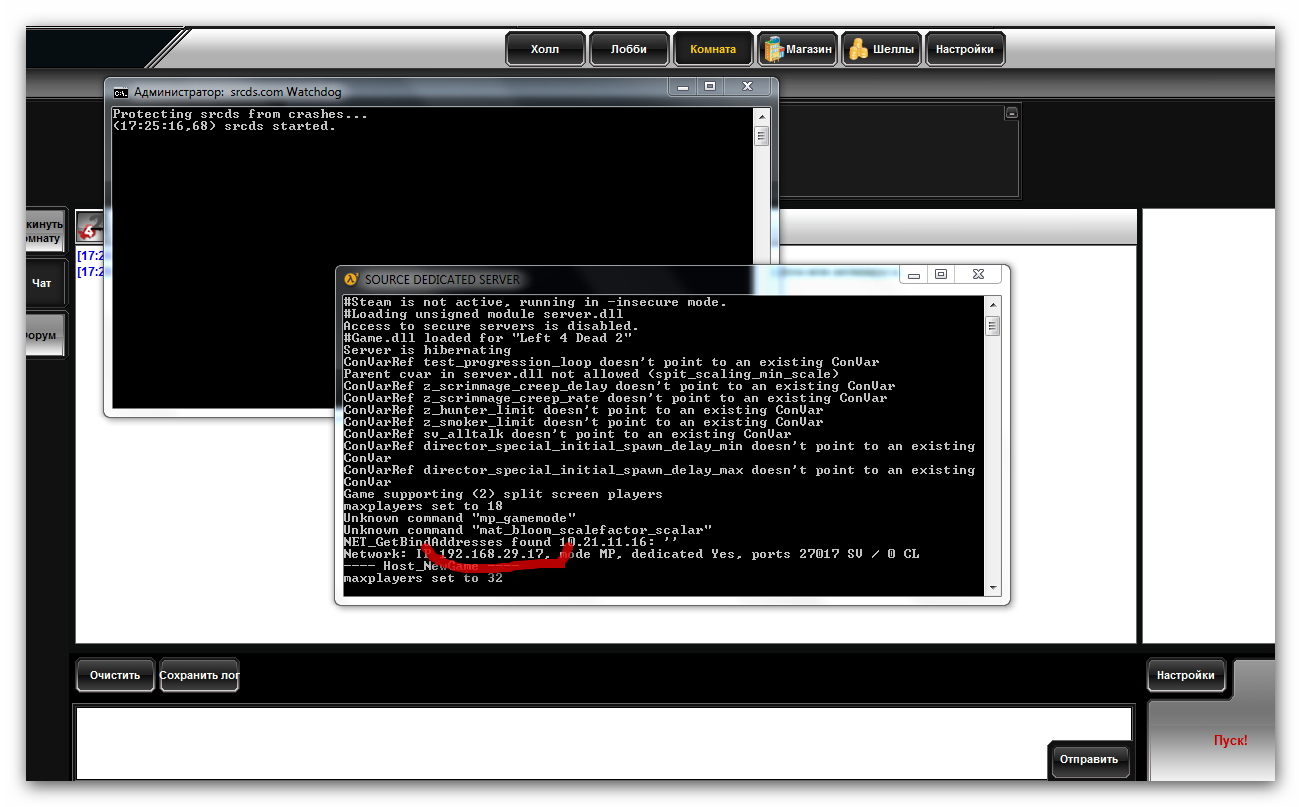The width and height of the screenshot is (1301, 807).
Task: Click the "ConVarRef test_progression_loop" line
Action: coord(611,362)
